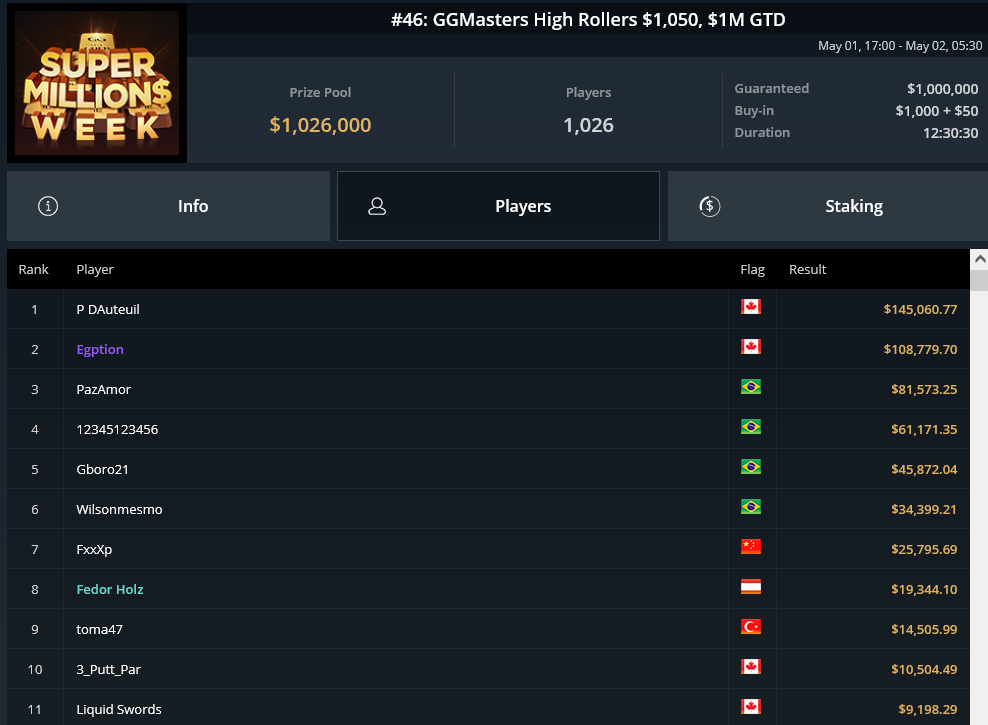Click Brazil flag for Wilsonmesmo
This screenshot has width=988, height=725.
click(x=751, y=506)
